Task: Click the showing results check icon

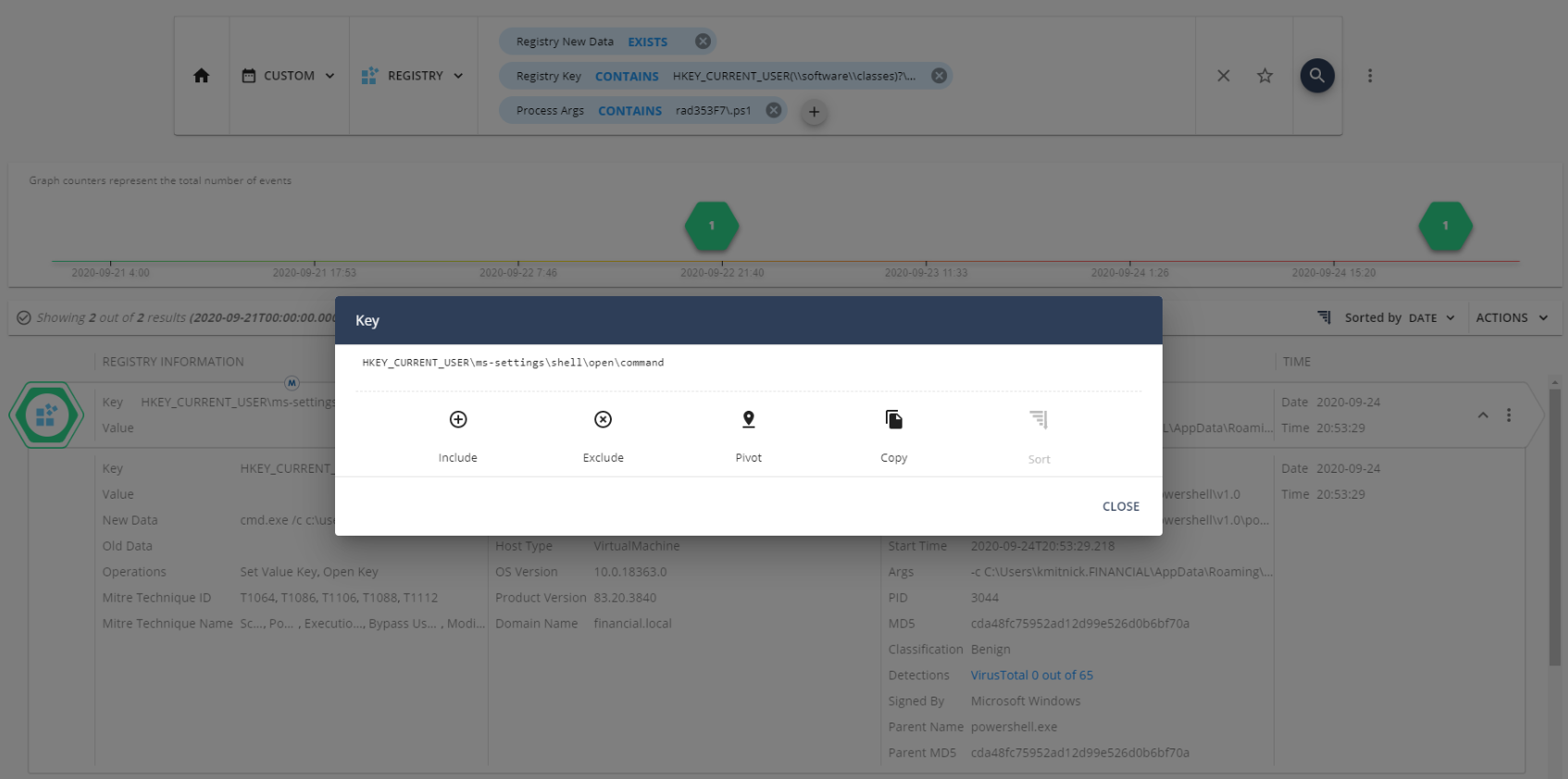Action: click(24, 317)
